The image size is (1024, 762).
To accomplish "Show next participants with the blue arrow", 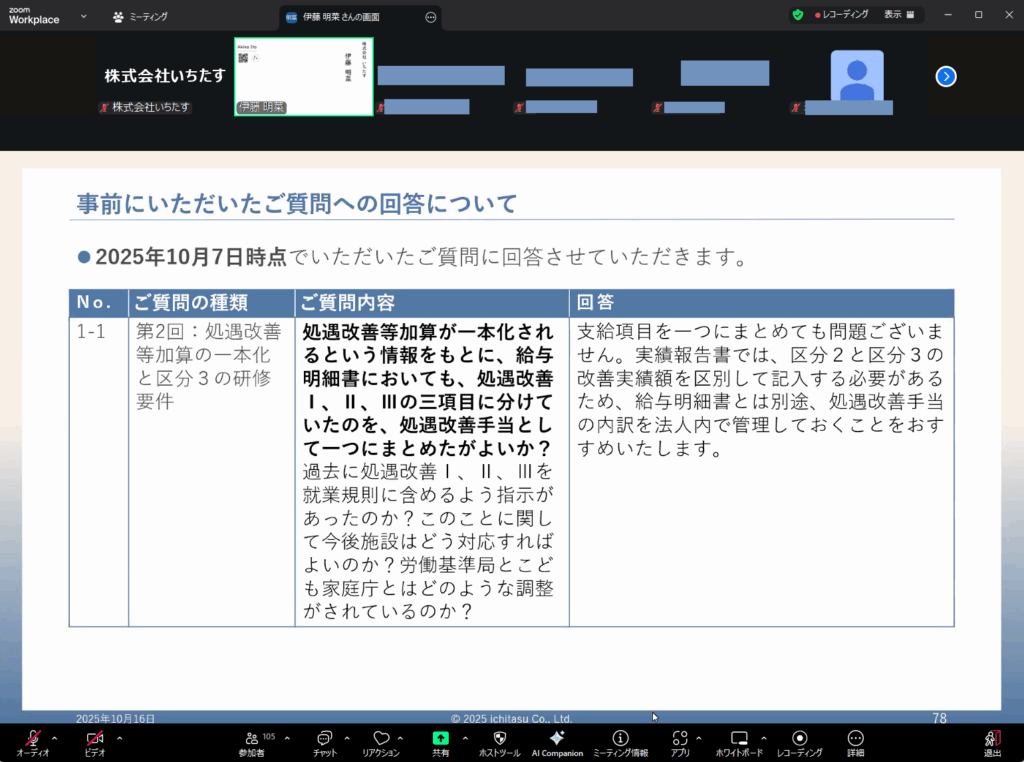I will [946, 77].
